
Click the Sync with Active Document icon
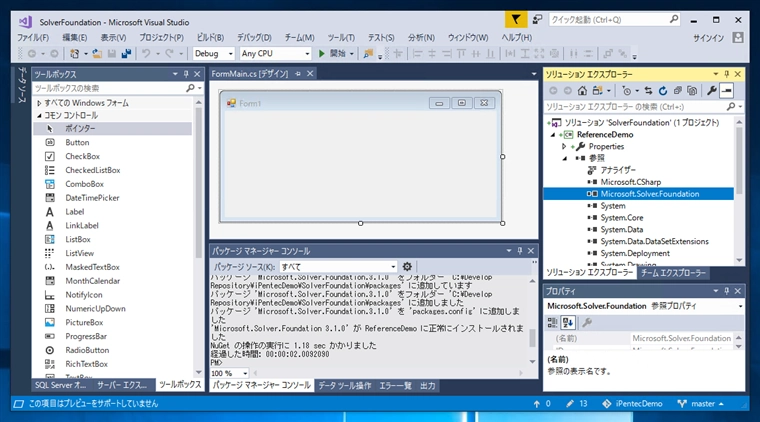pos(648,91)
